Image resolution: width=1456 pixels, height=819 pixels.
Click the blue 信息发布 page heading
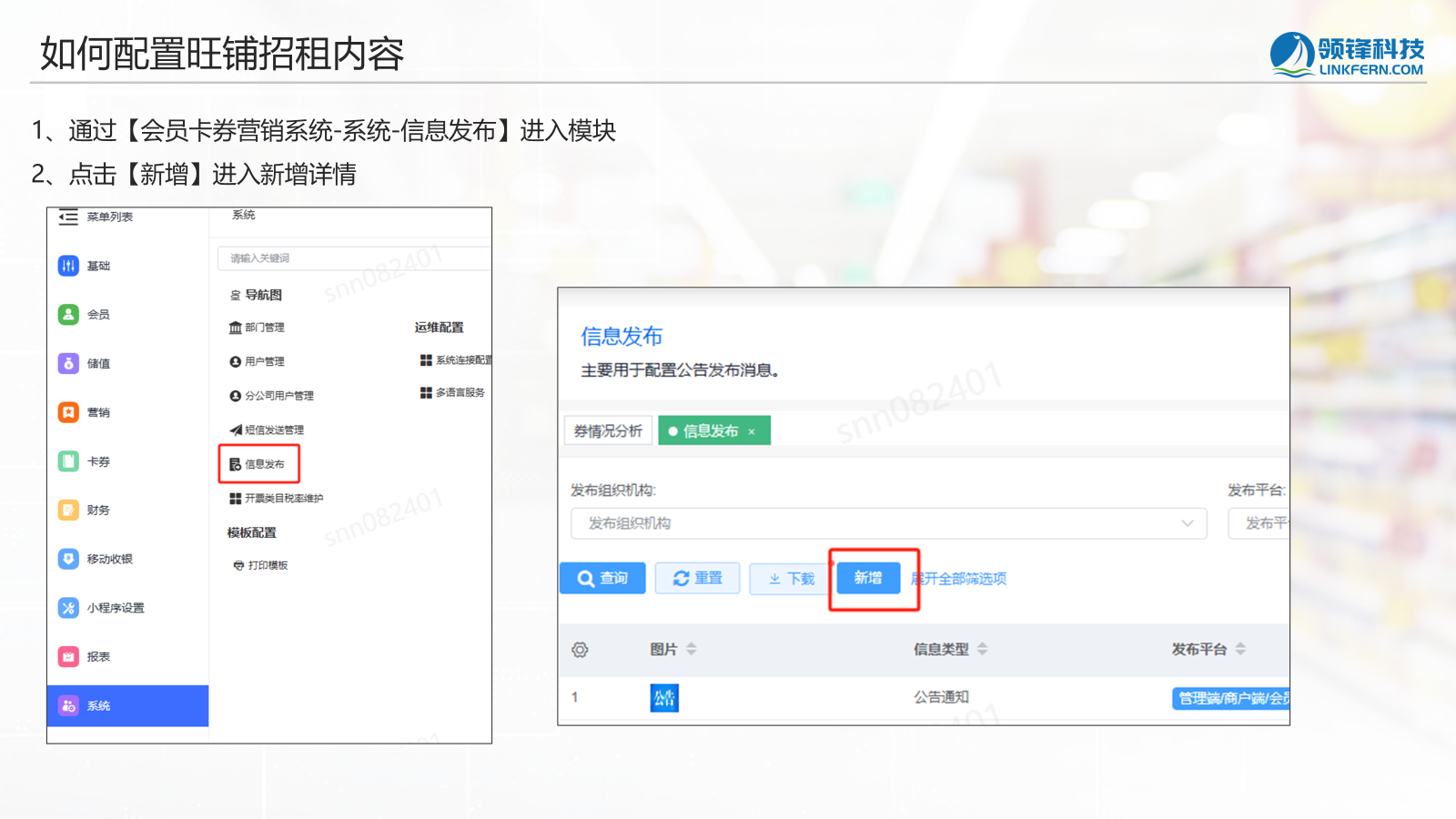coord(622,336)
